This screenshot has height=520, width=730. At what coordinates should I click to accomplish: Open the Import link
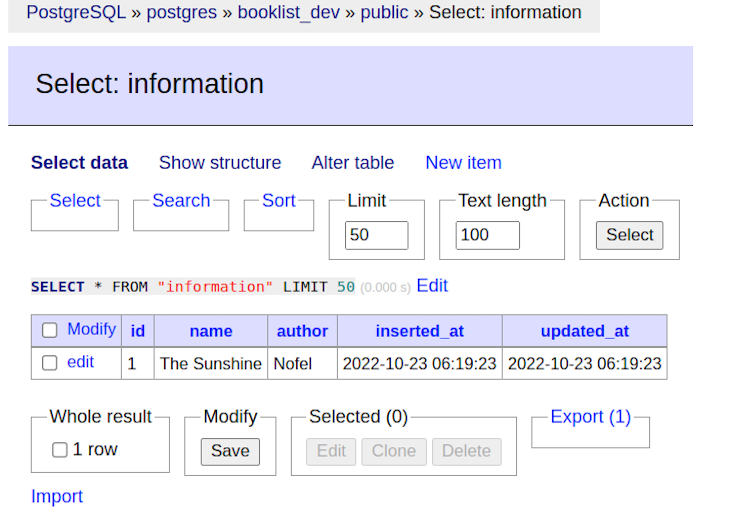tap(57, 497)
